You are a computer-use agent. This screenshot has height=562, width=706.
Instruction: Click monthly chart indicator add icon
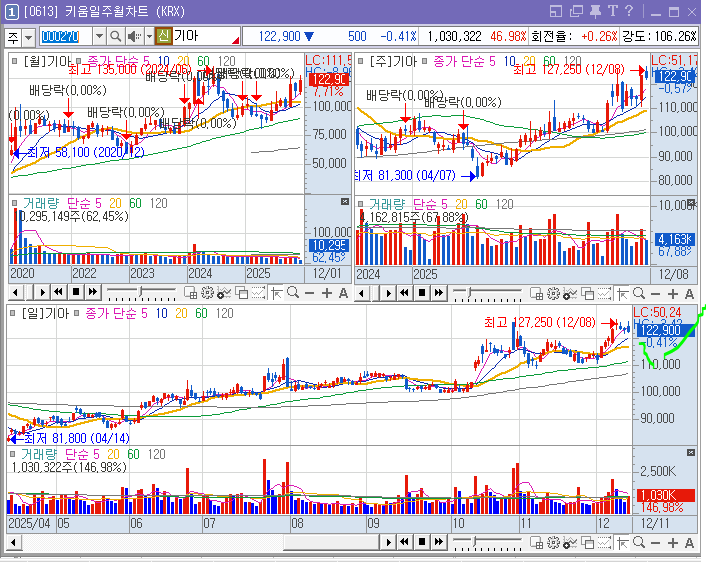[224, 293]
